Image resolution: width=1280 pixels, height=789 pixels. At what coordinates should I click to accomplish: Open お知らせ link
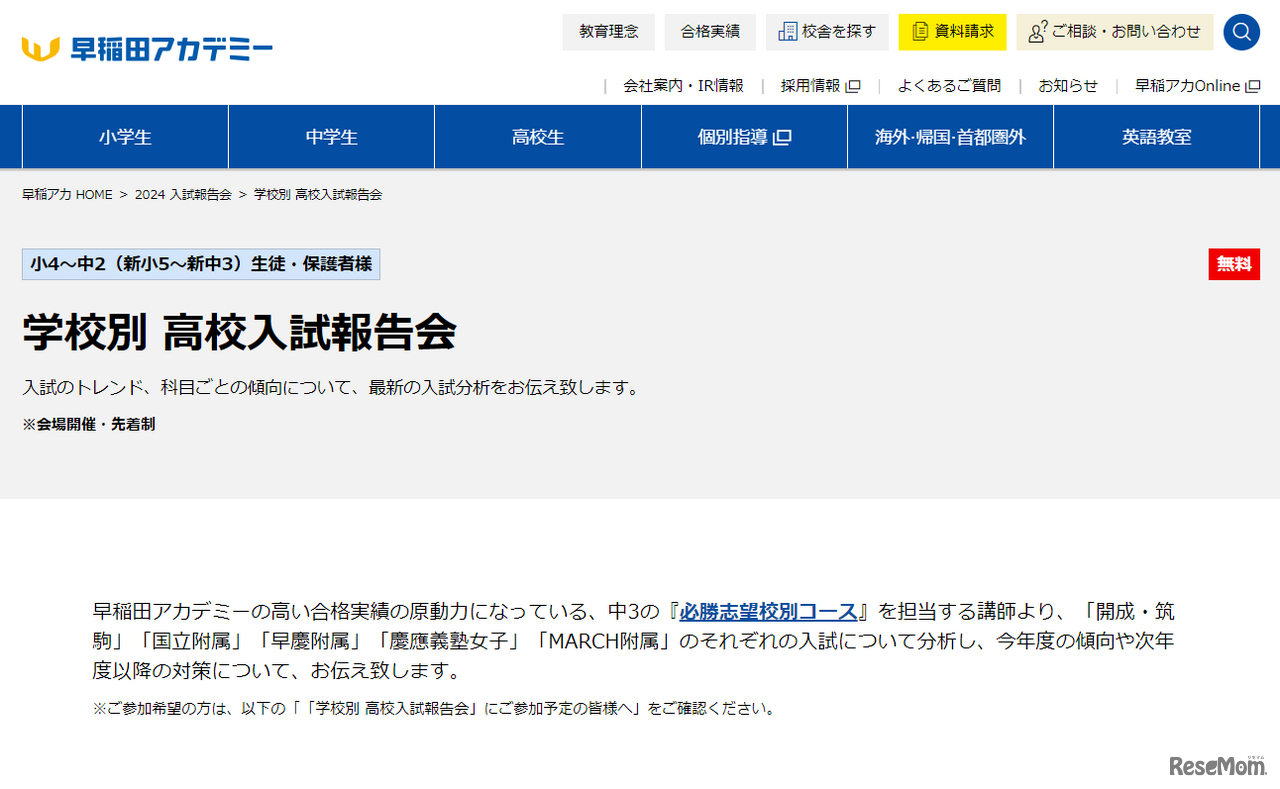1068,86
